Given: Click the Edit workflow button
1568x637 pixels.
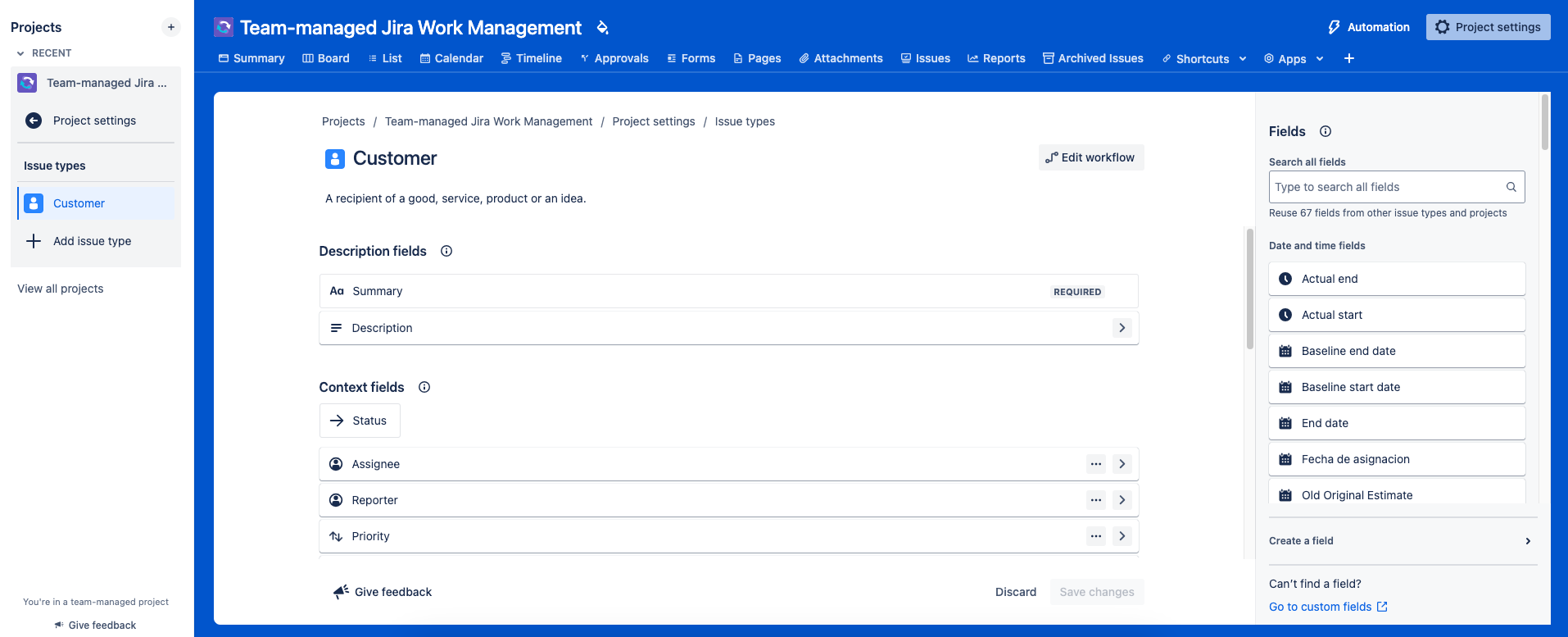Looking at the screenshot, I should point(1090,157).
